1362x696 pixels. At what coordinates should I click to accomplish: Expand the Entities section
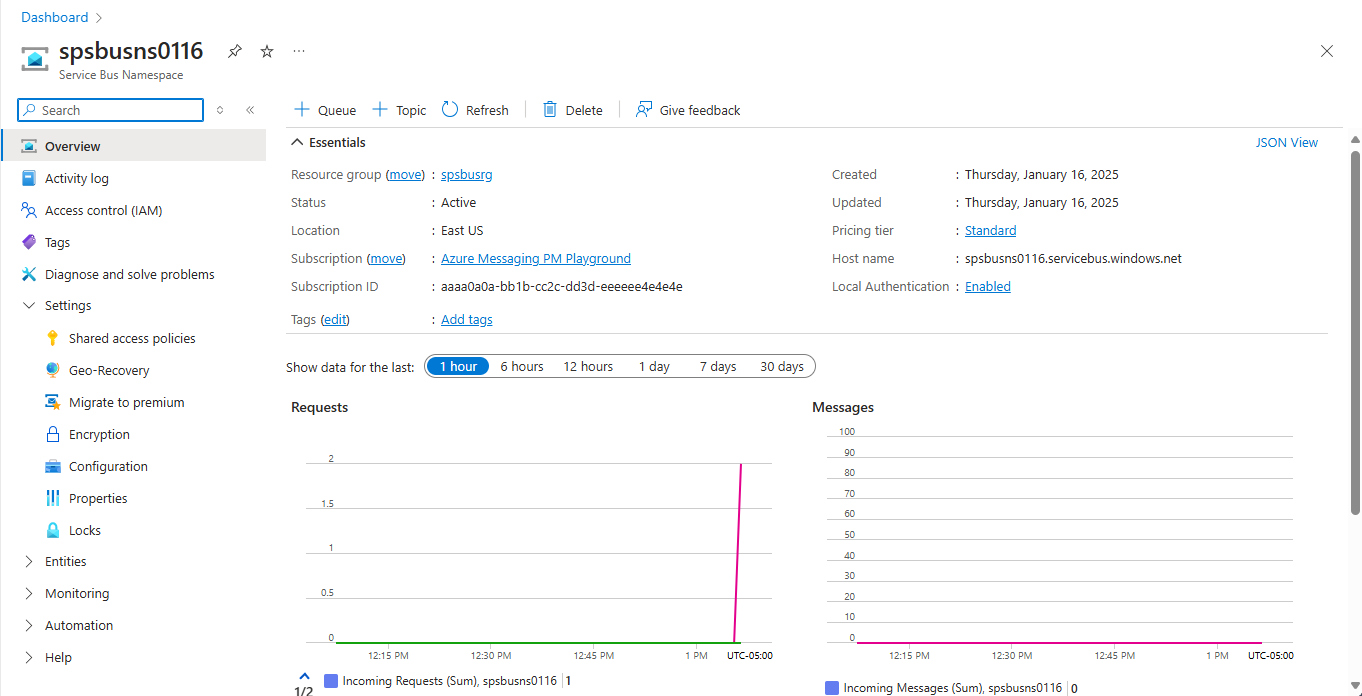[64, 561]
